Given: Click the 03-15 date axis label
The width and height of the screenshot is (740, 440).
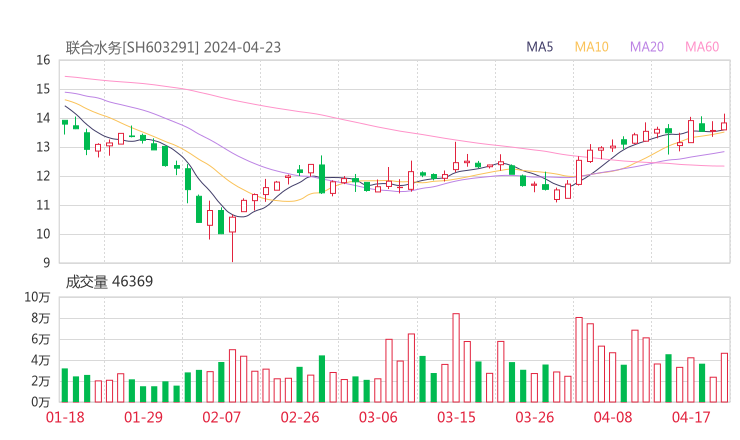Looking at the screenshot, I should pyautogui.click(x=456, y=417).
